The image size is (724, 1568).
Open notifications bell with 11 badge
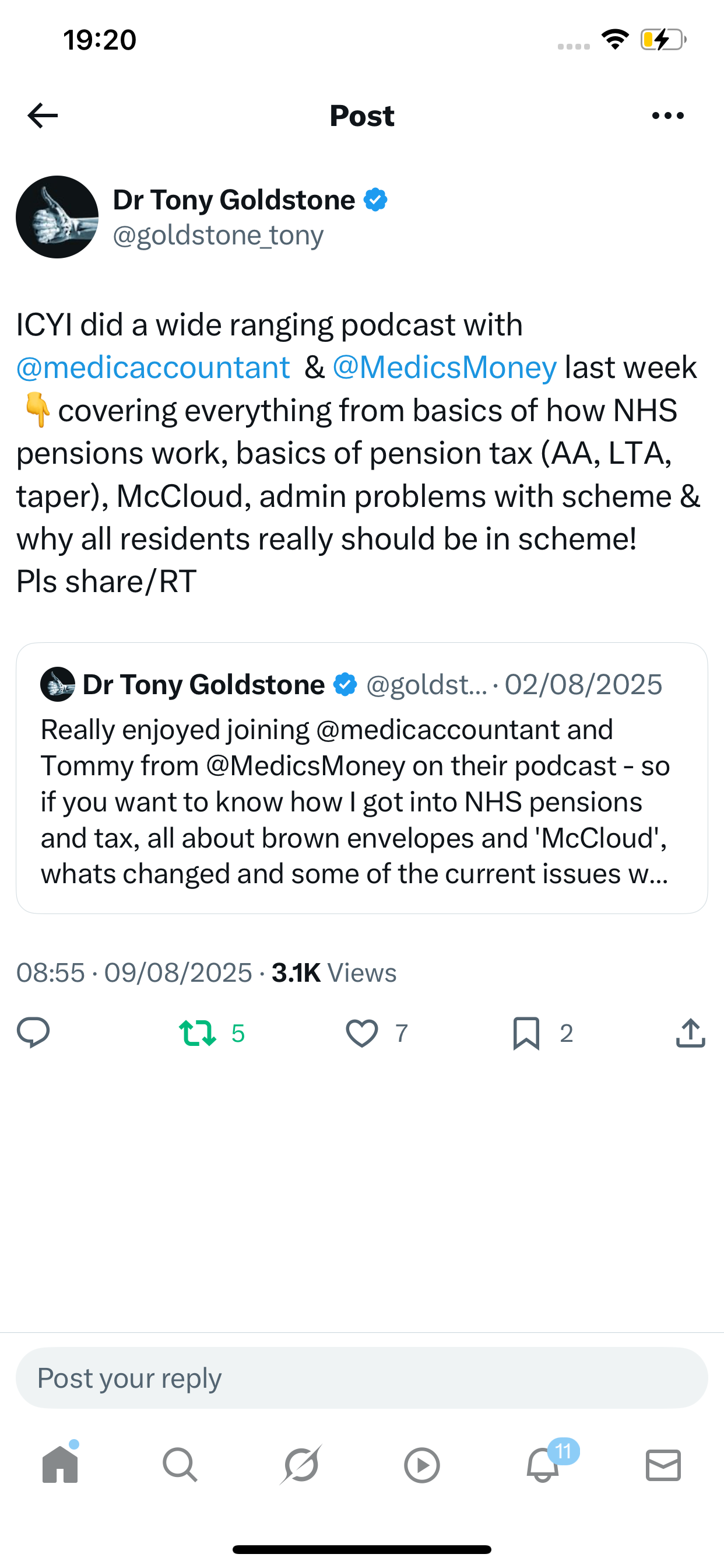click(543, 1465)
